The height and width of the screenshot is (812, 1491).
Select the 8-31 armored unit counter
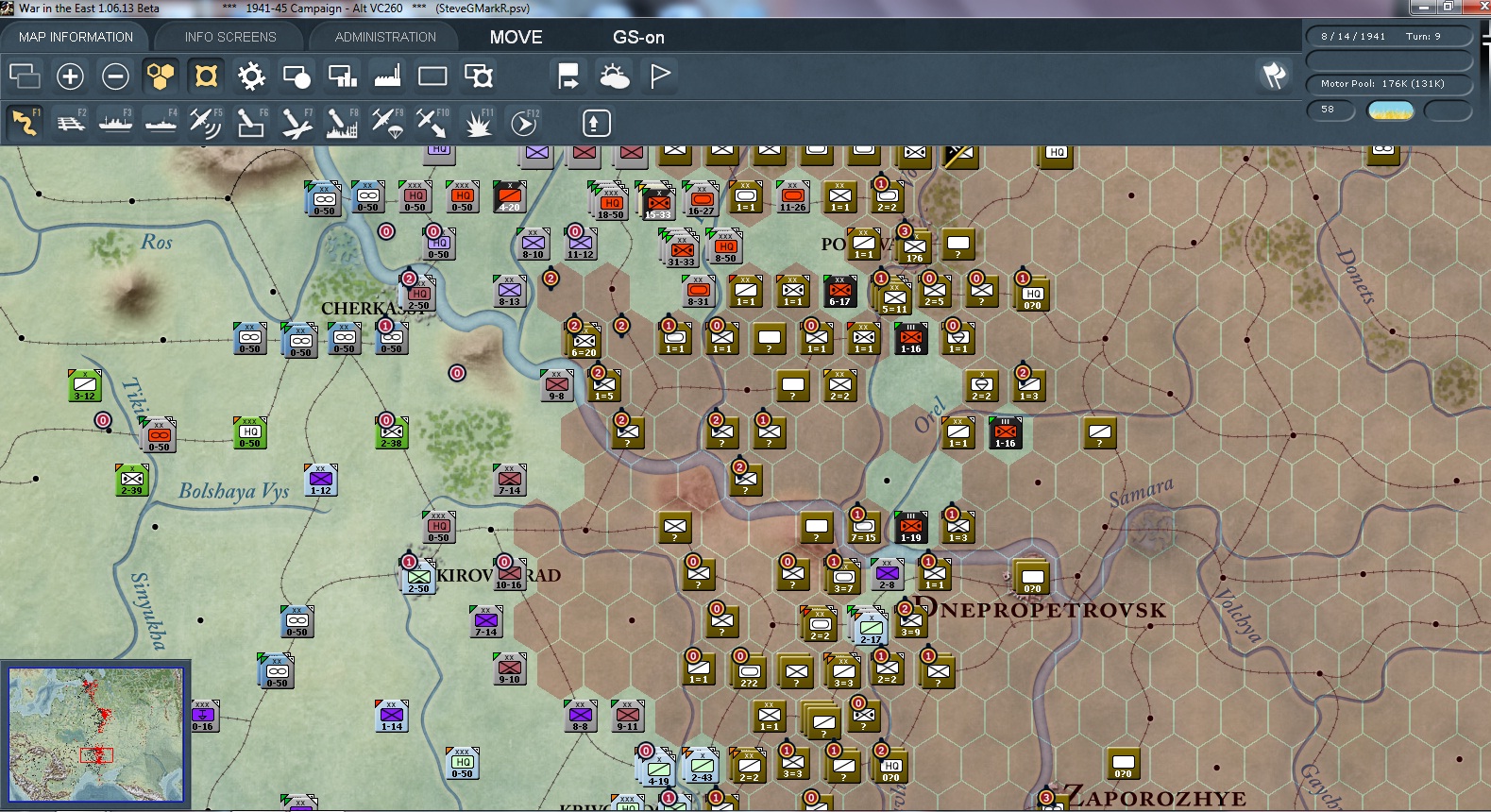click(x=699, y=291)
